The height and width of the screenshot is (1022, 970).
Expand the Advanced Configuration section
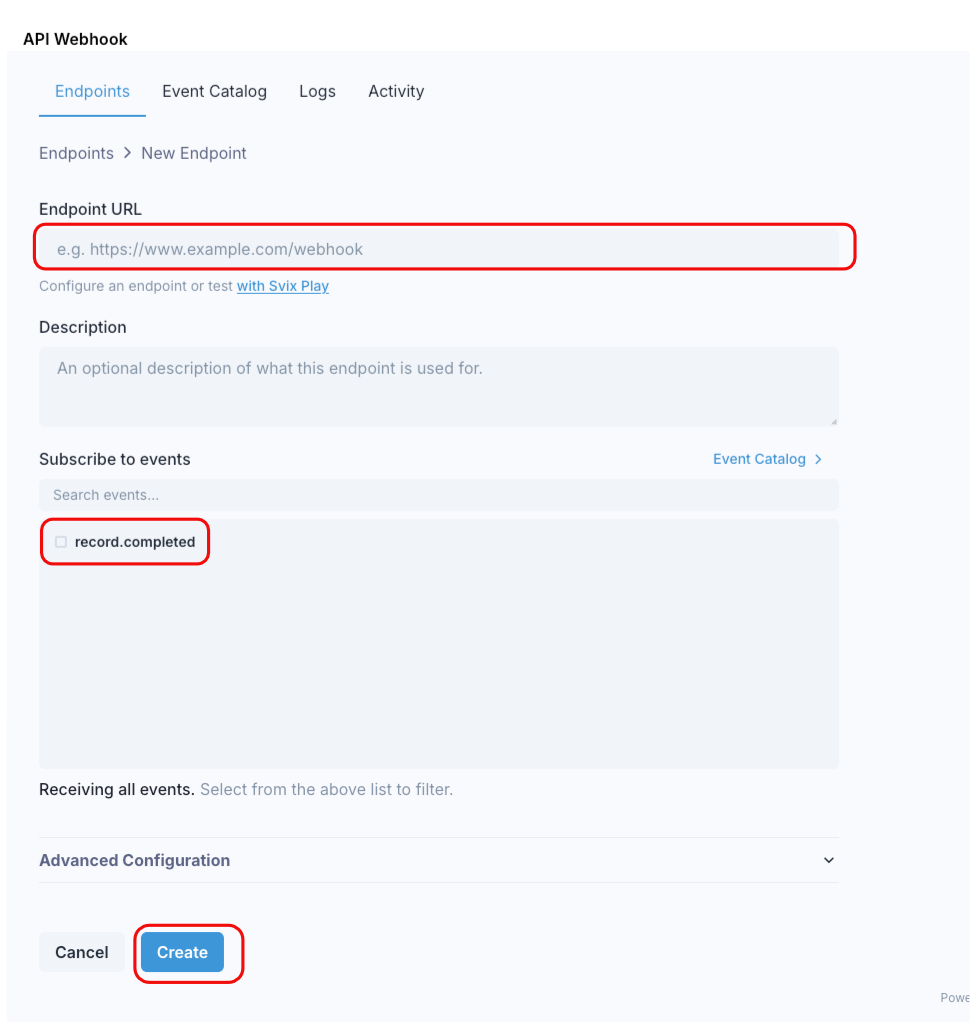(135, 860)
